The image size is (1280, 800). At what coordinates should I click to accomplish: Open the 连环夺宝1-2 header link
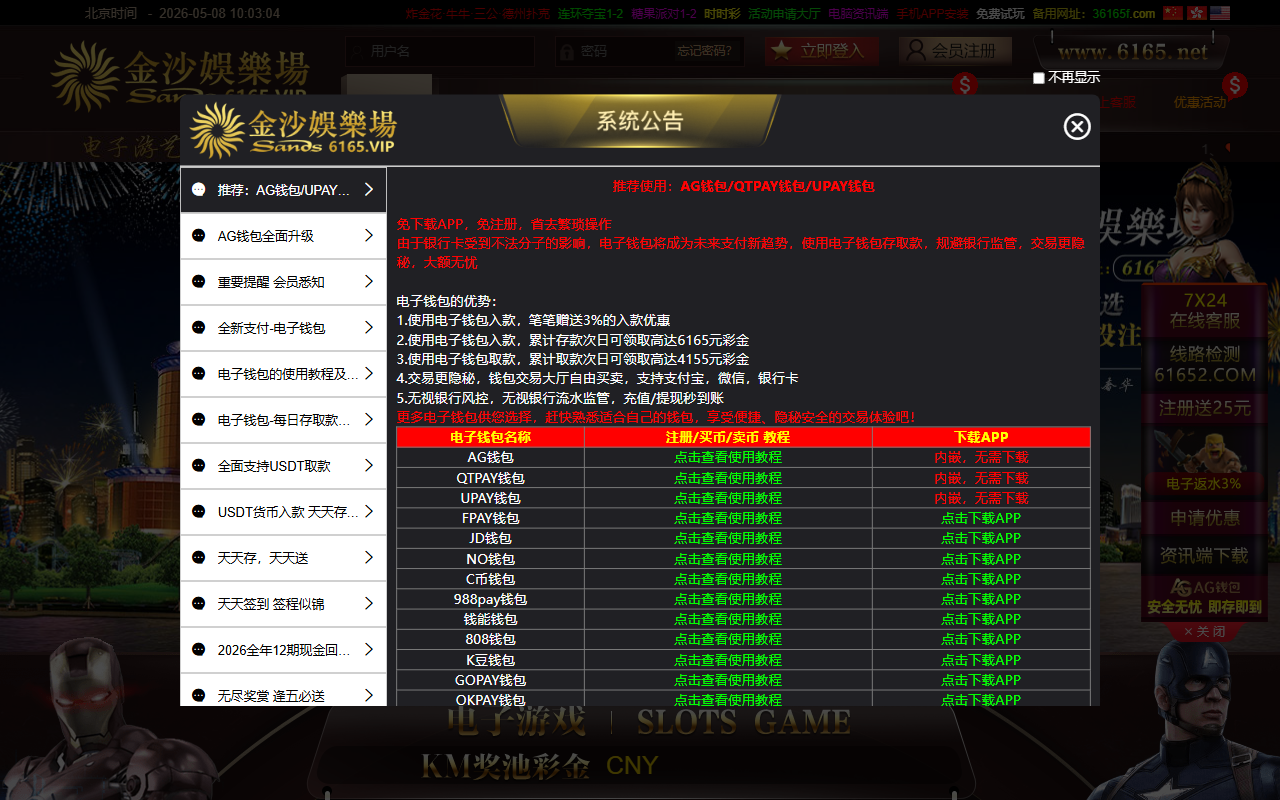click(590, 14)
